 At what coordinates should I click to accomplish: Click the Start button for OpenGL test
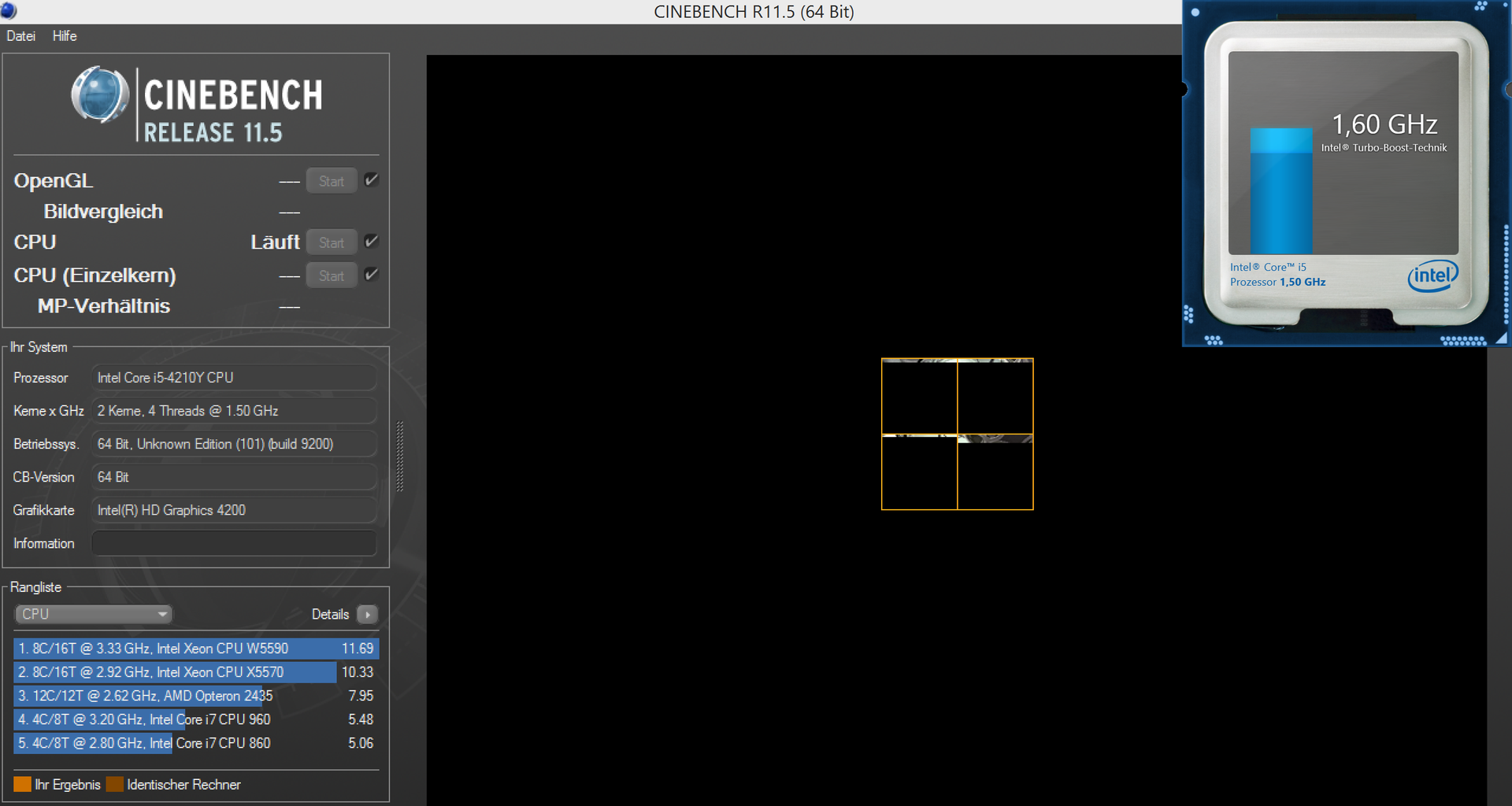tap(332, 181)
